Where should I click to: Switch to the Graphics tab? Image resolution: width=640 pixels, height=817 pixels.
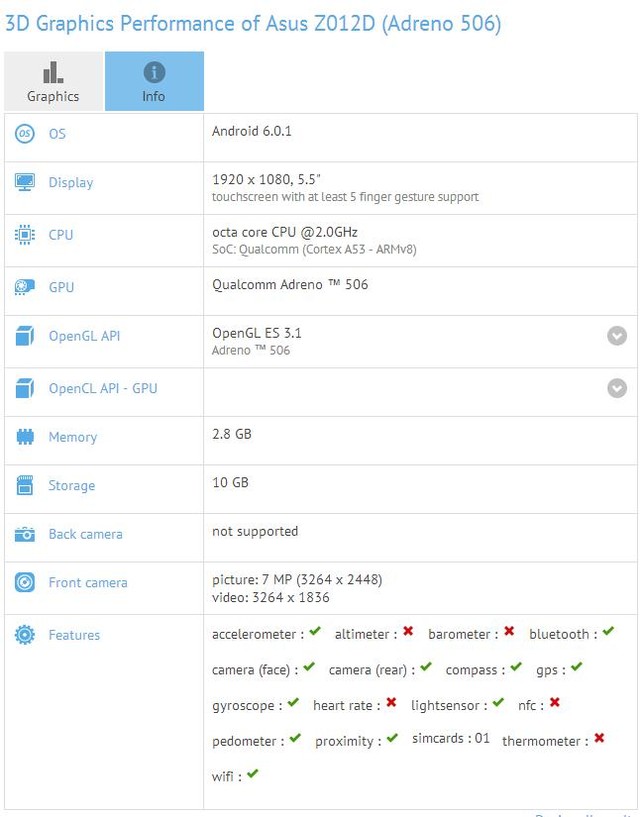click(52, 81)
